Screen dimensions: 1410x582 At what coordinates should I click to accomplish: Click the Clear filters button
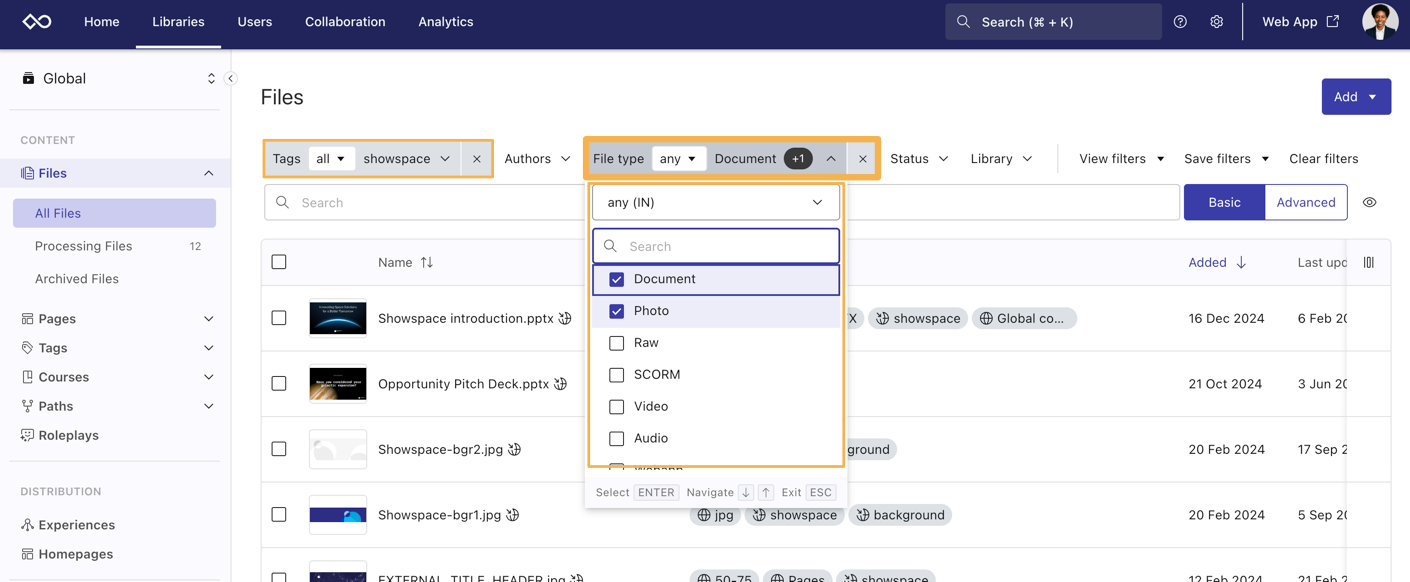point(1323,159)
